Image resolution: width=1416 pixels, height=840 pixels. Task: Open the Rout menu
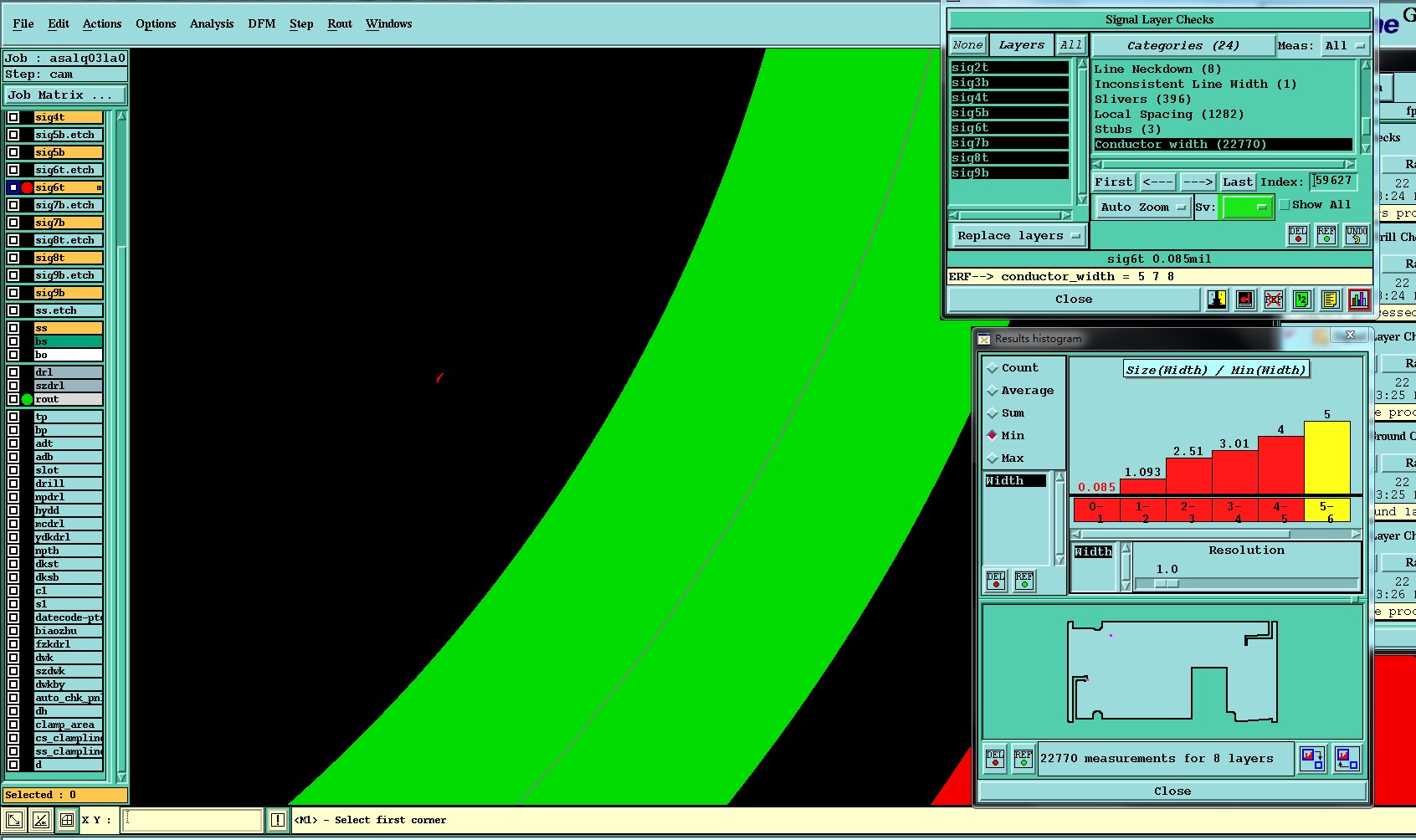340,23
